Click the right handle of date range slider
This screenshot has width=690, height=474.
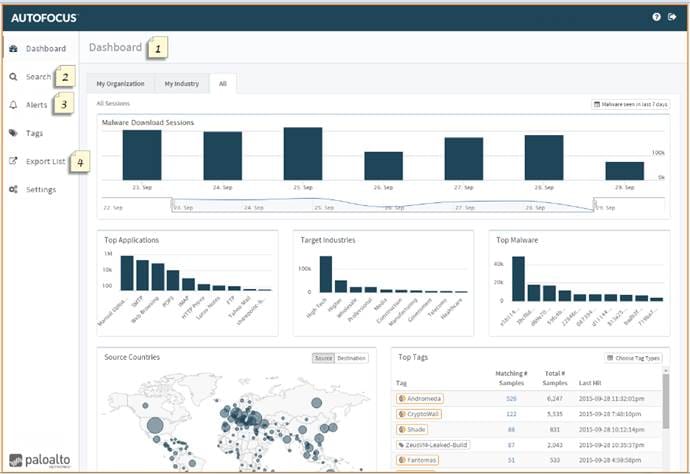click(595, 205)
